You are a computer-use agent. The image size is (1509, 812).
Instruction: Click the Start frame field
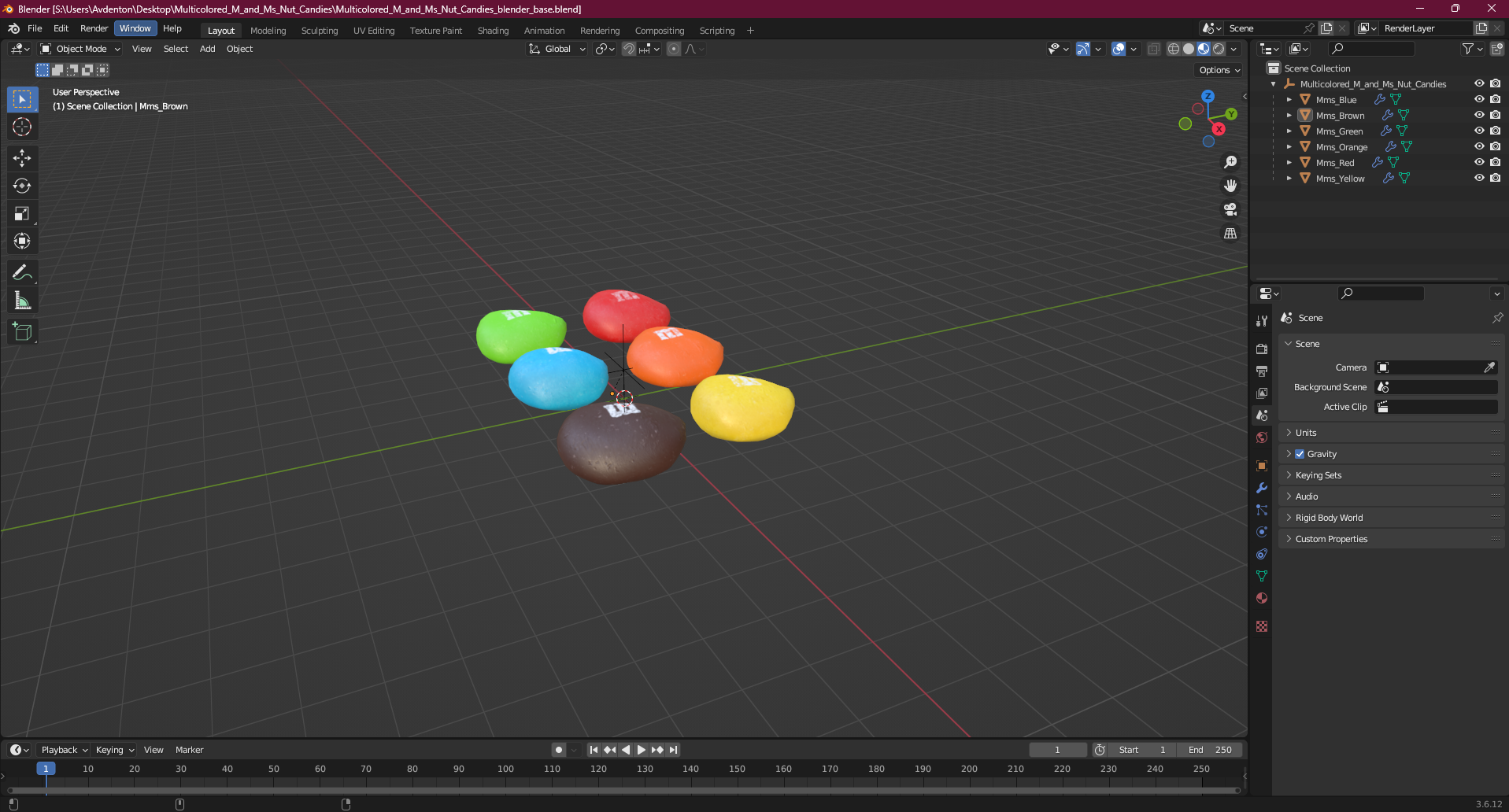pyautogui.click(x=1142, y=750)
